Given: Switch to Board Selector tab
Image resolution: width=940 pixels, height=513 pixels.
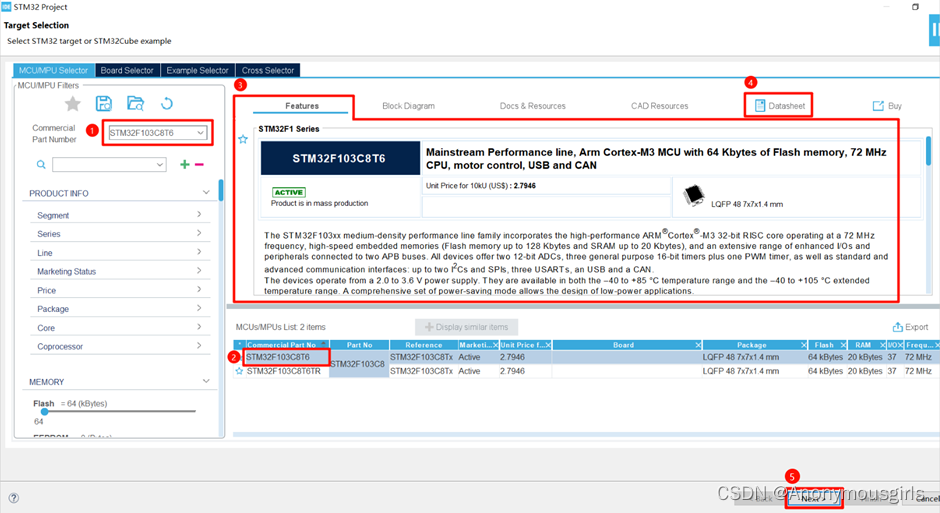Looking at the screenshot, I should click(127, 70).
